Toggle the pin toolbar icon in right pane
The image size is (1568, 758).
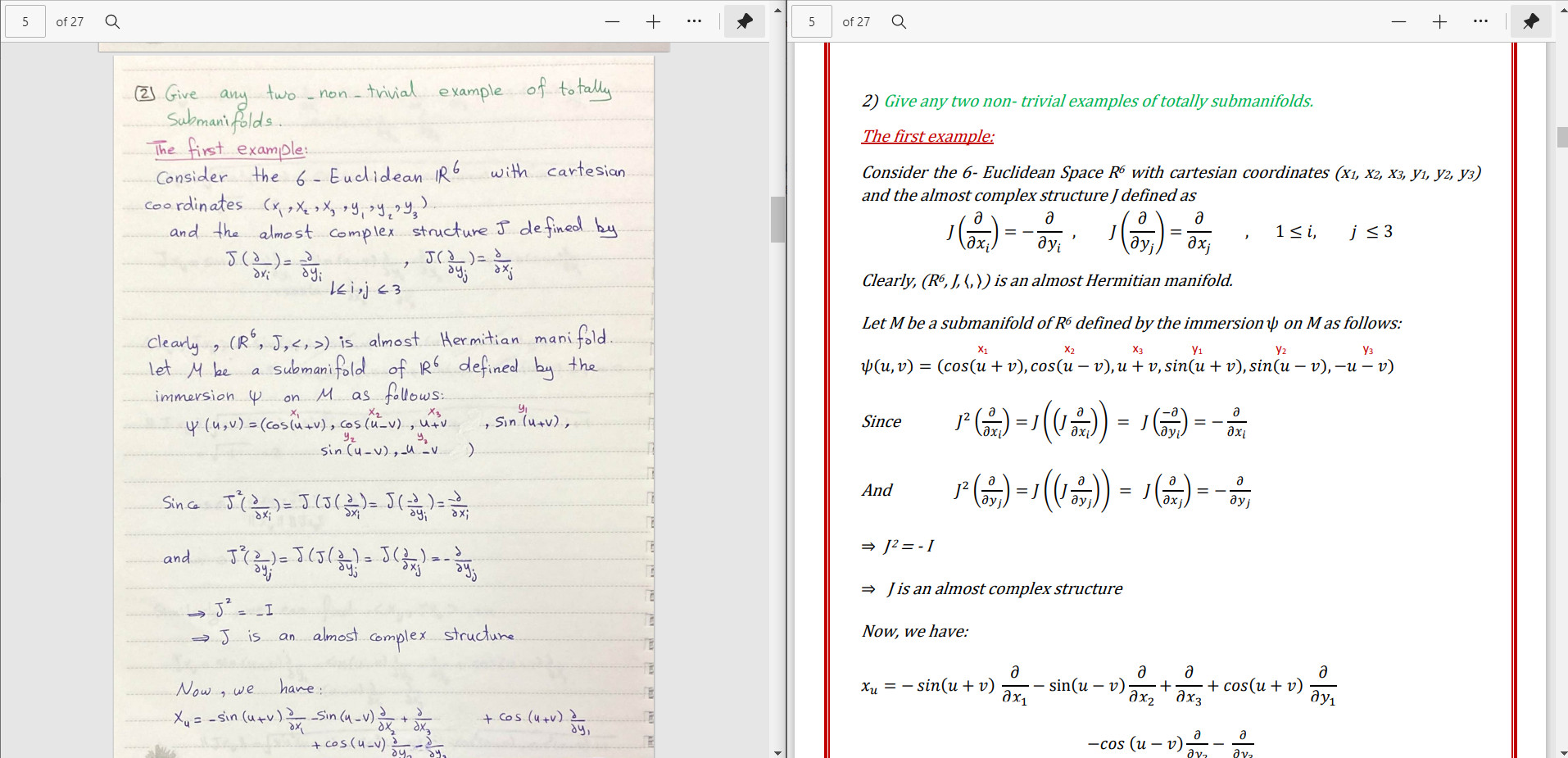(1531, 22)
